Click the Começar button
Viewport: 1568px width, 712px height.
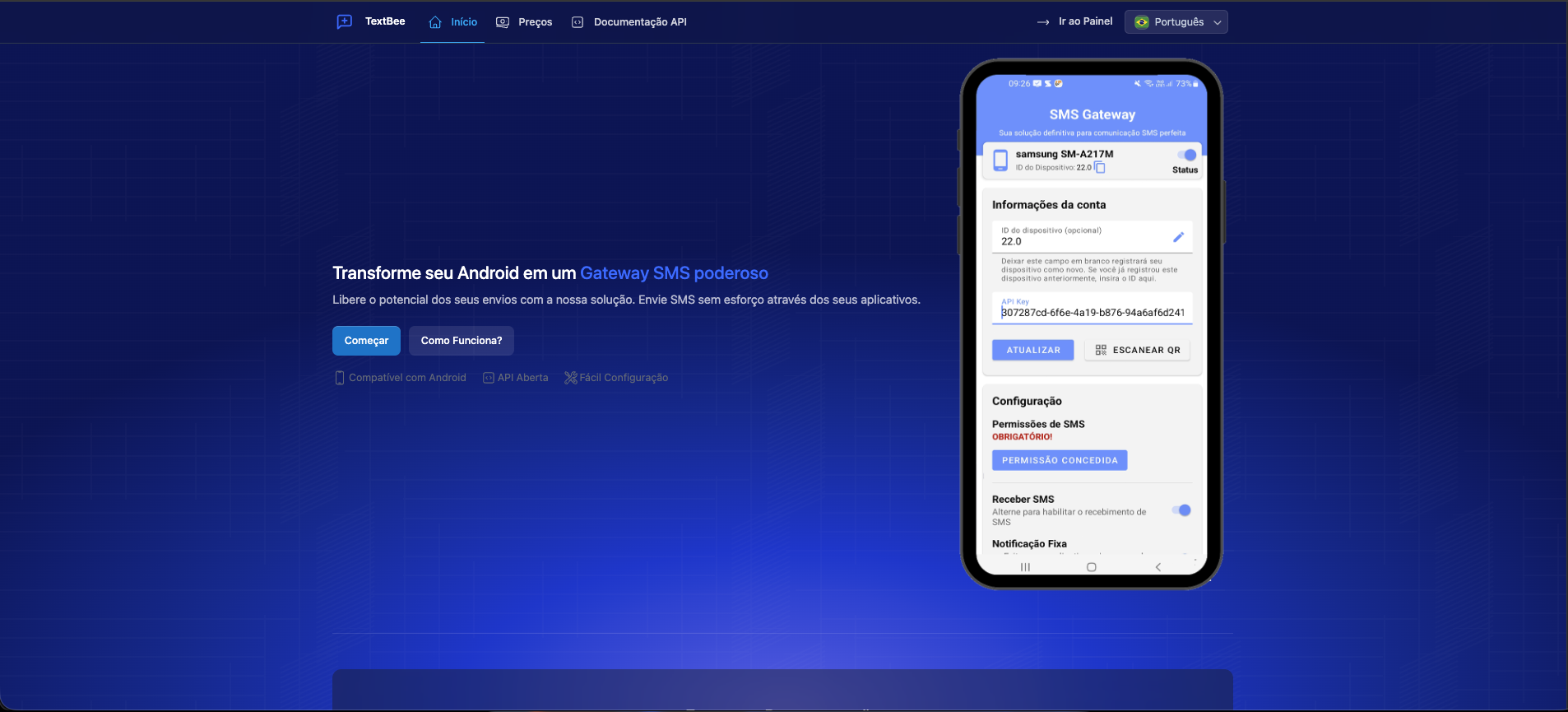(x=366, y=341)
